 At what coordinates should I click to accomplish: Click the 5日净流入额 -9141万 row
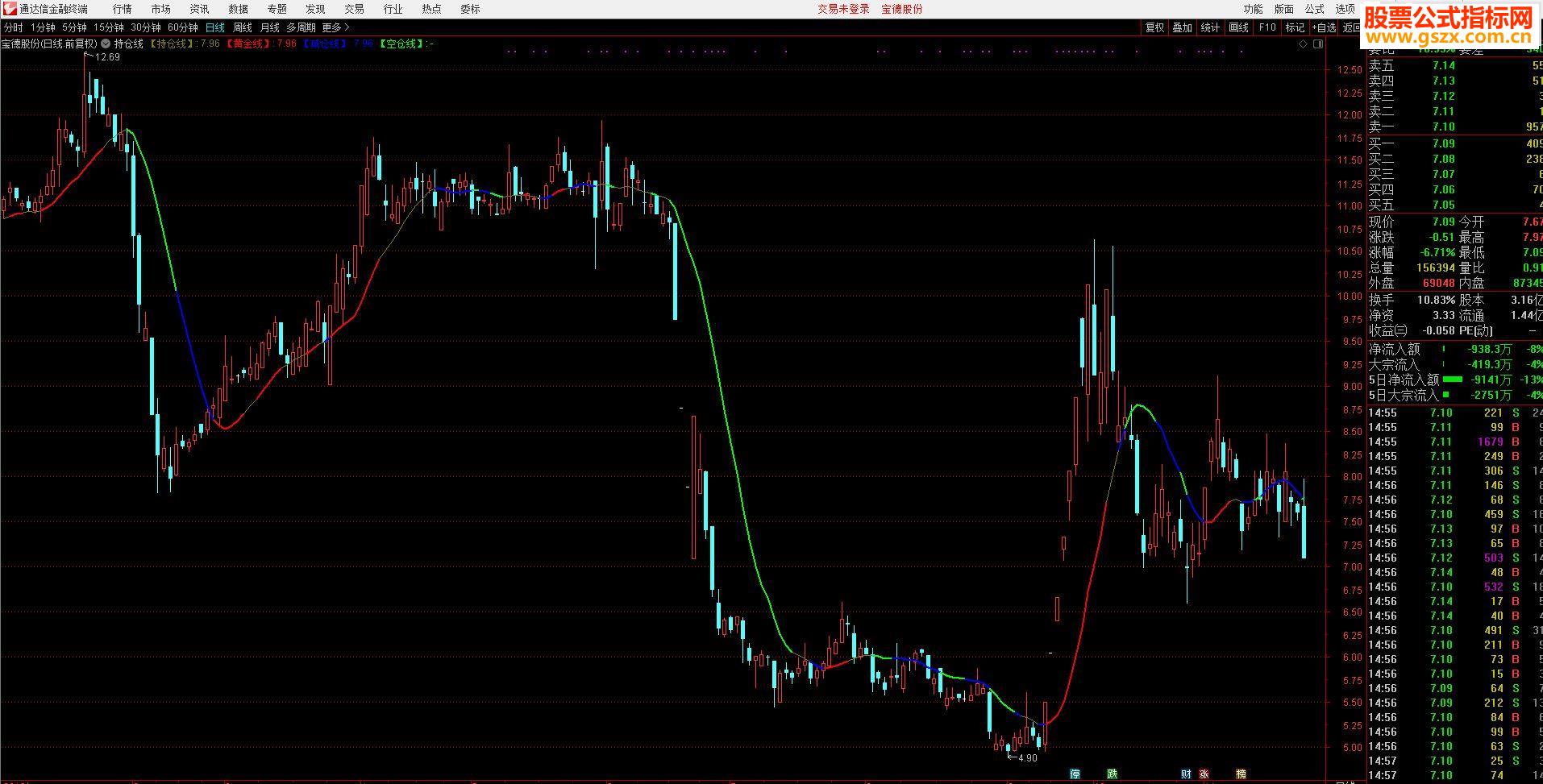[1455, 380]
